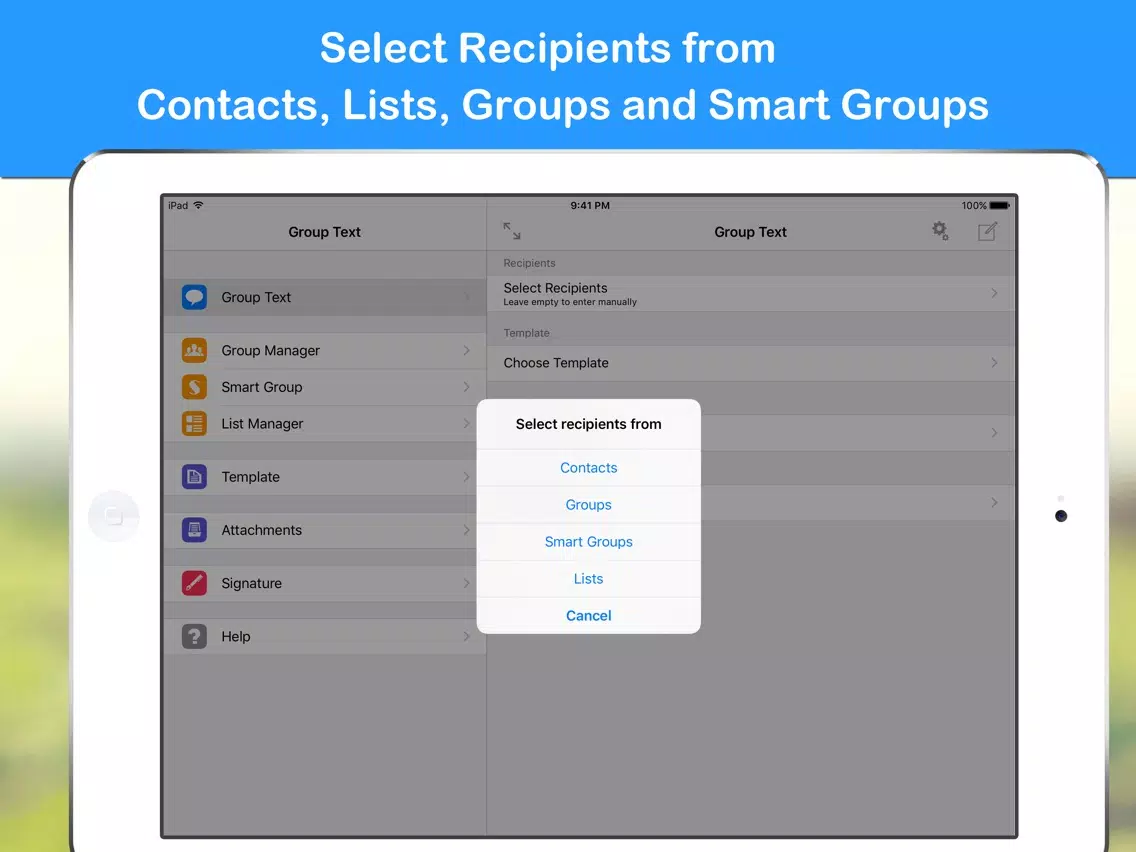Screen dimensions: 1136x852
Task: Open the Smart Group label
Action: coord(262,387)
